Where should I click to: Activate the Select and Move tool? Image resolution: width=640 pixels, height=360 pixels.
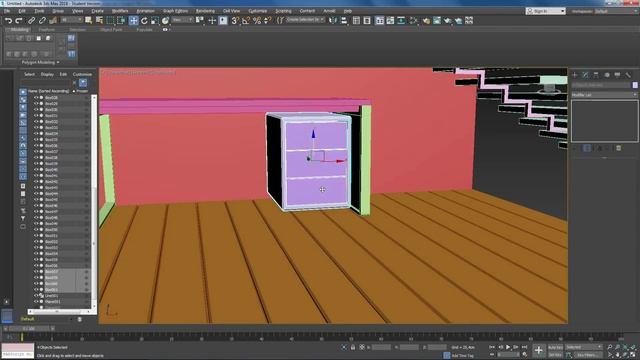pos(133,20)
